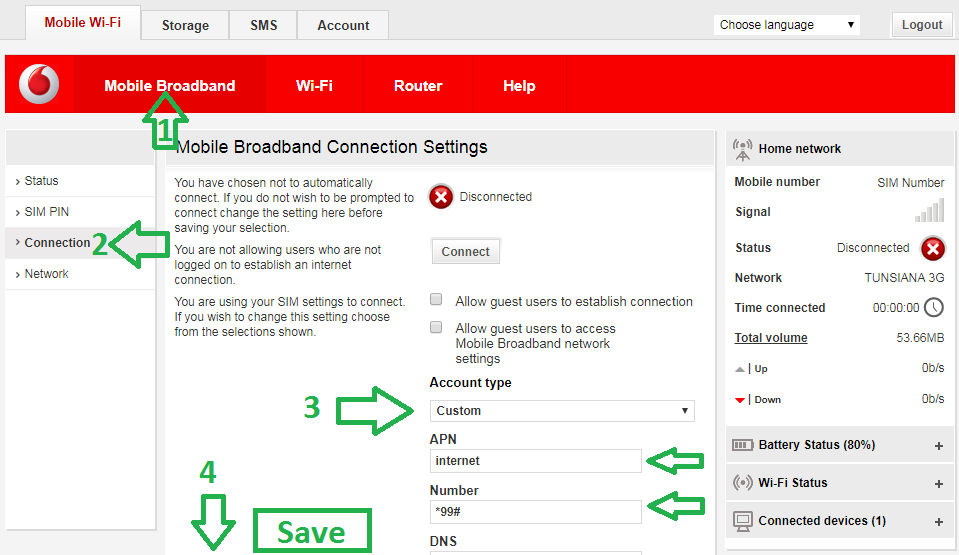
Task: Open the Account type Custom dropdown
Action: tap(562, 411)
